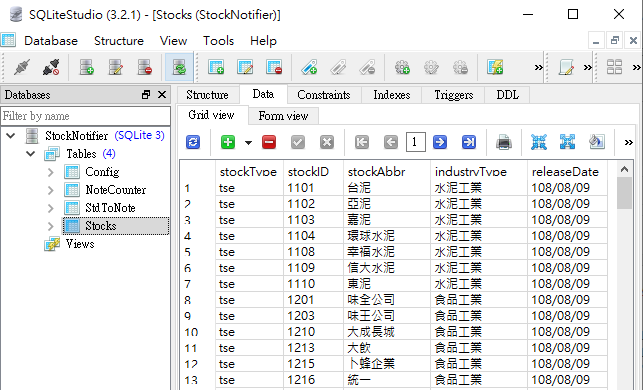This screenshot has width=643, height=390.
Task: Refresh table data with blue icon
Action: click(x=193, y=142)
